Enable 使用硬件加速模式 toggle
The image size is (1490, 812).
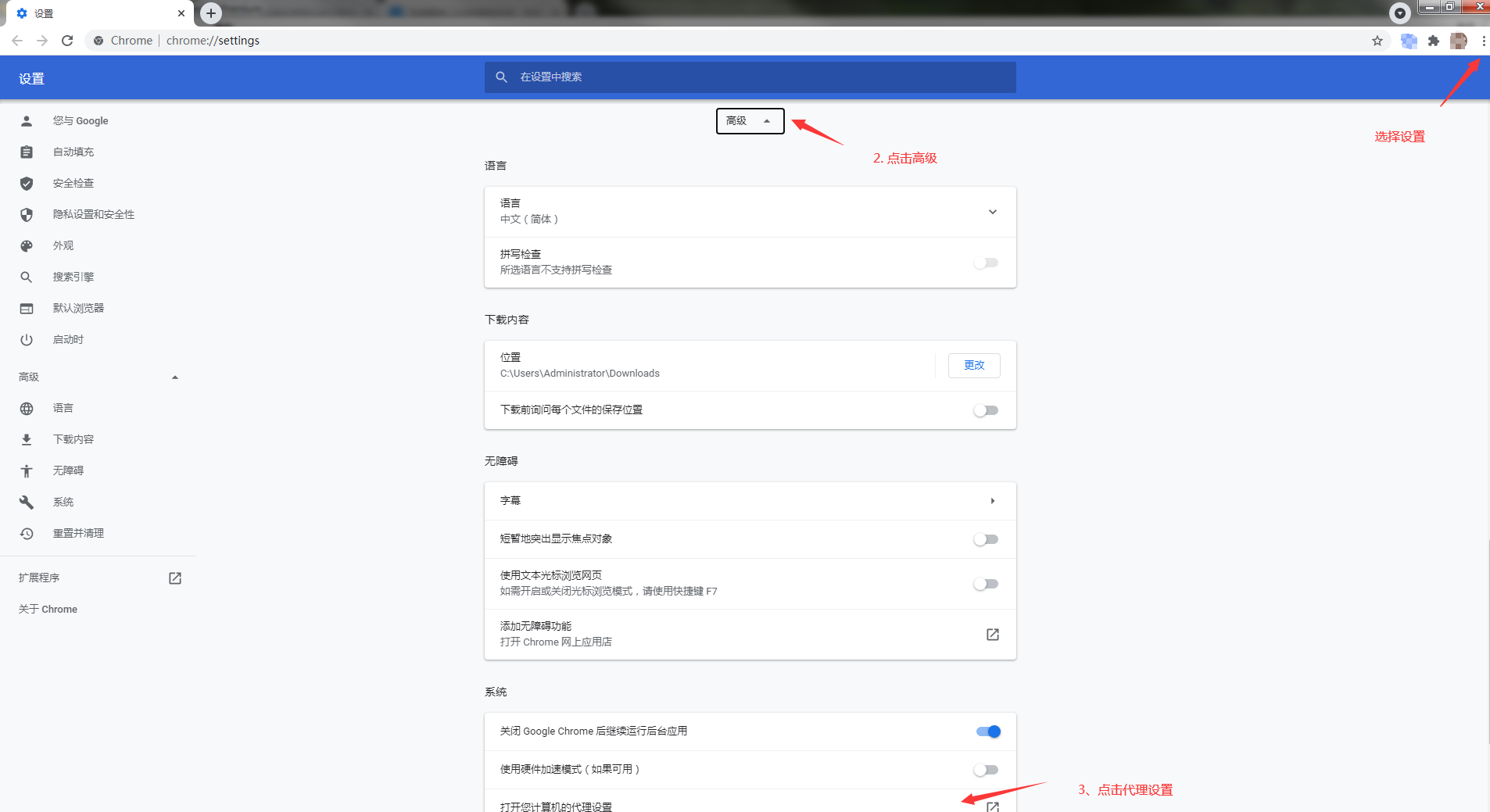(x=987, y=769)
